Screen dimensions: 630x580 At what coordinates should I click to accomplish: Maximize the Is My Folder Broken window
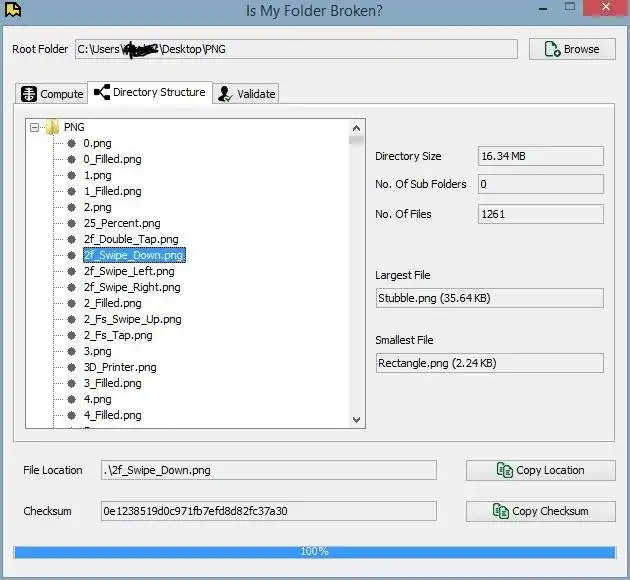570,6
